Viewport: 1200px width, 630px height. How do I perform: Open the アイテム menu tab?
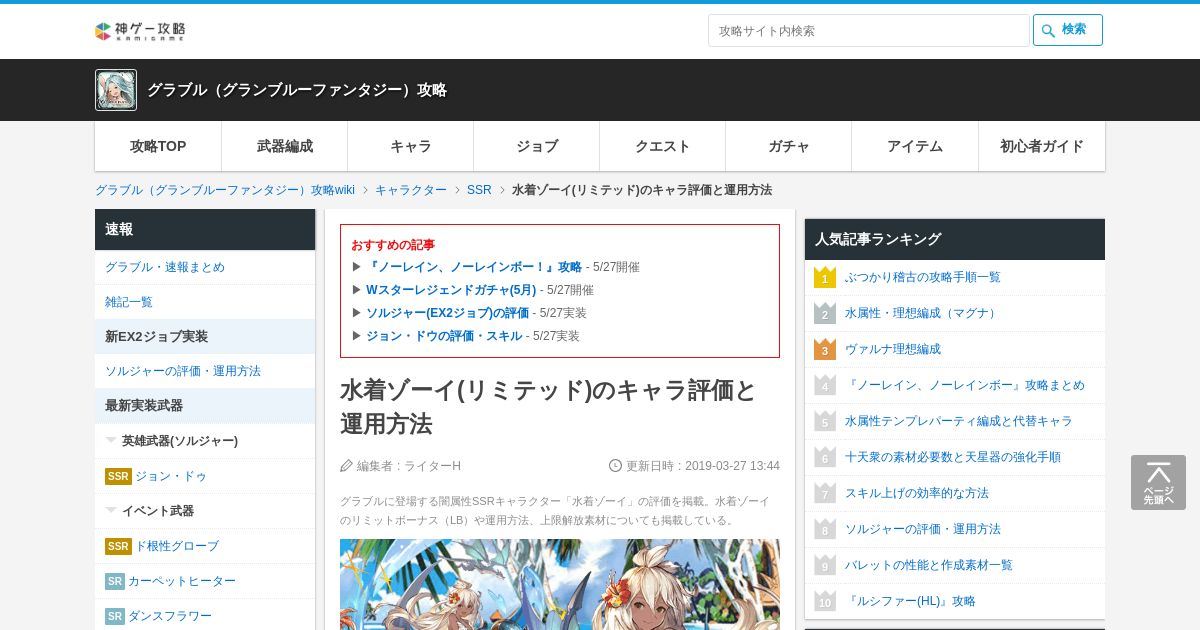(915, 146)
